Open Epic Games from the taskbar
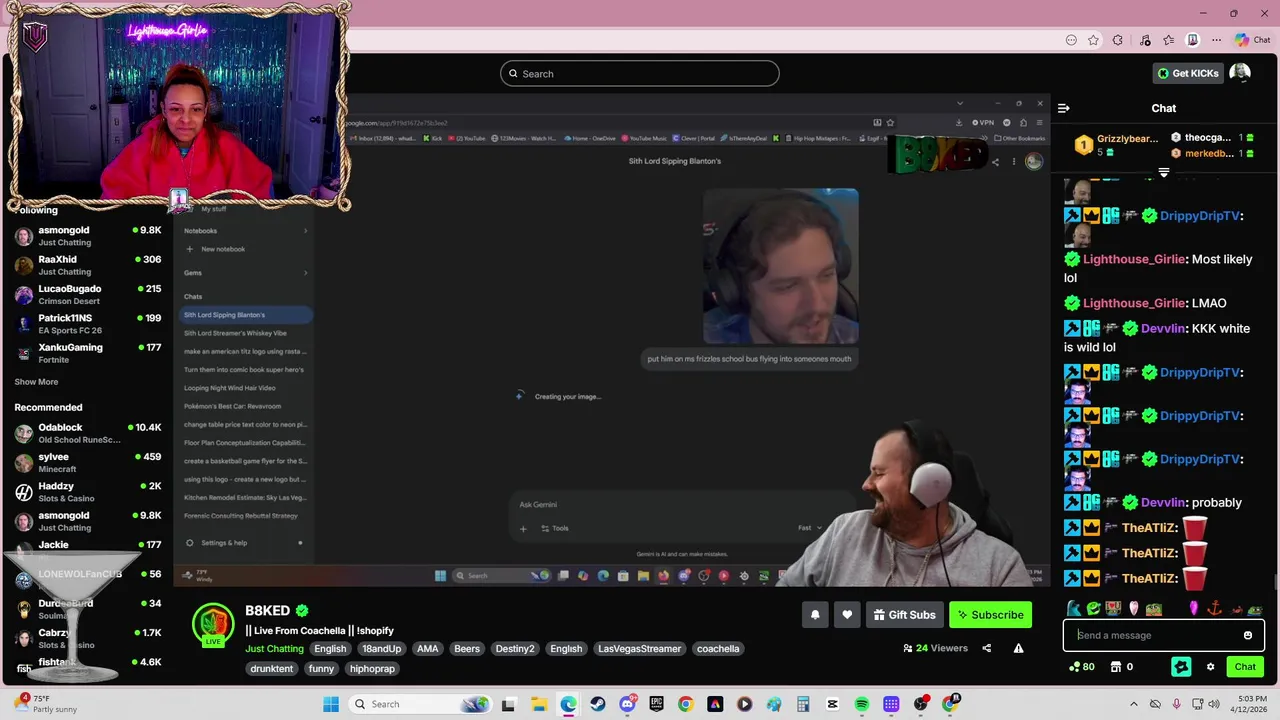The height and width of the screenshot is (720, 1280). [x=657, y=704]
